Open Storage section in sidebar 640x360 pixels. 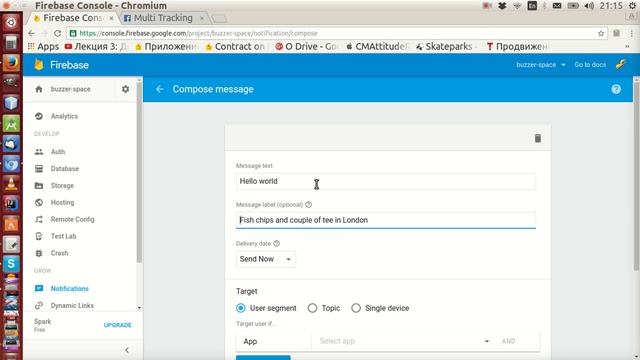pyautogui.click(x=62, y=186)
